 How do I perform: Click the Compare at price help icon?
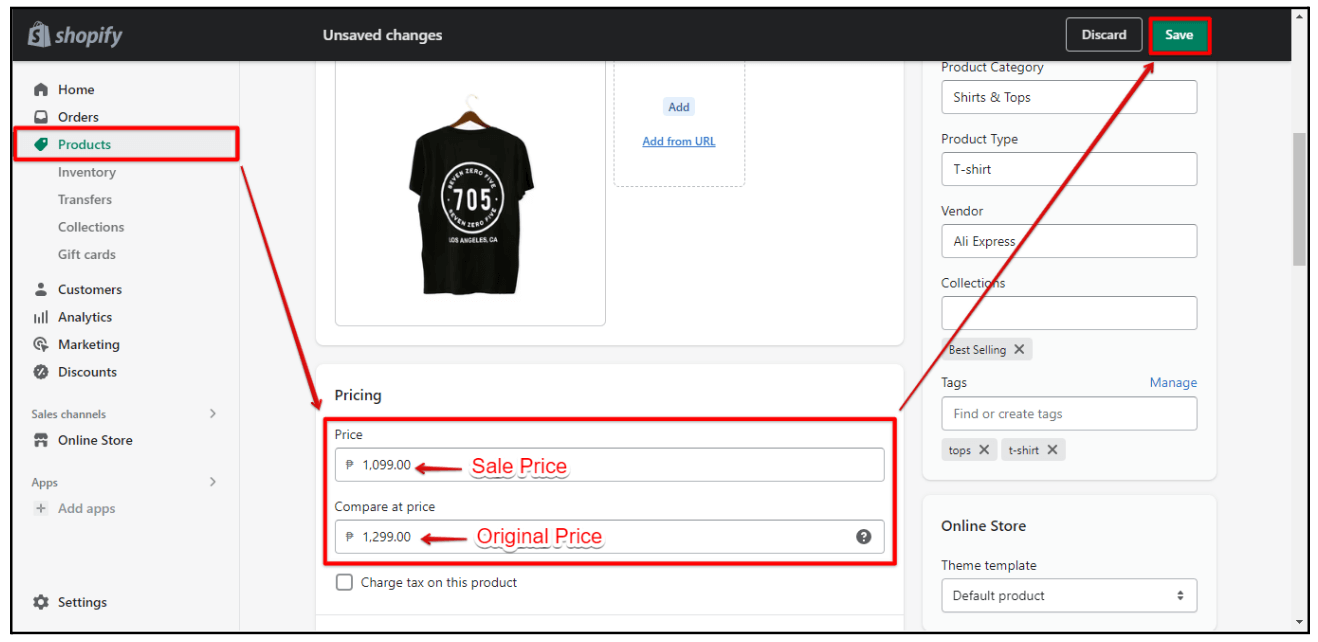pos(864,537)
